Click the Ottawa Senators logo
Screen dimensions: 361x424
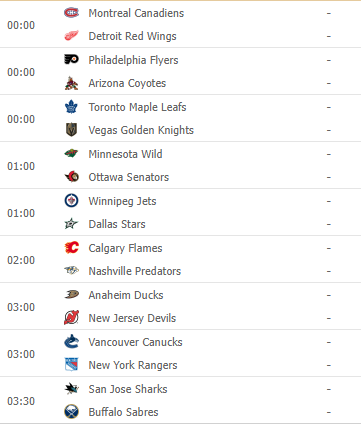[x=71, y=177]
